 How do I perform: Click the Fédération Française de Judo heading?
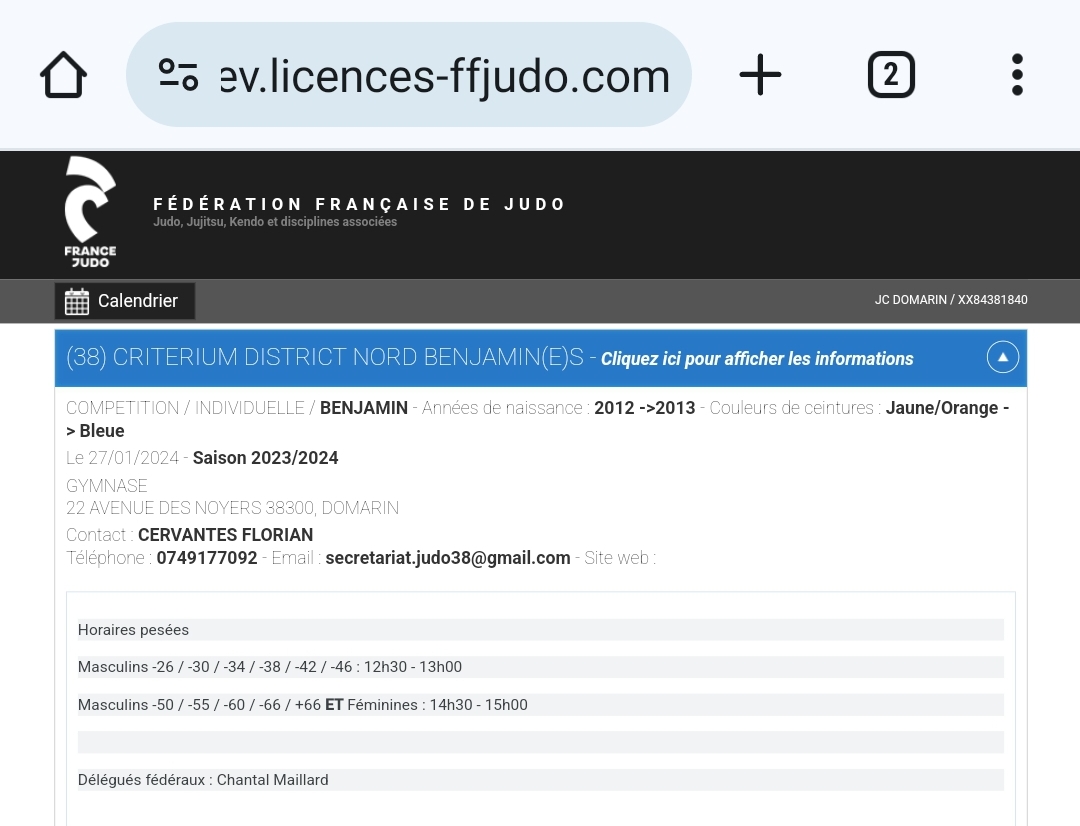[x=359, y=204]
